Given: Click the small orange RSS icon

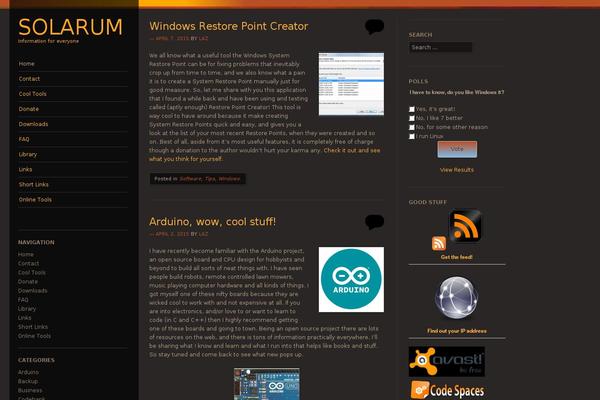Looking at the screenshot, I should 439,243.
